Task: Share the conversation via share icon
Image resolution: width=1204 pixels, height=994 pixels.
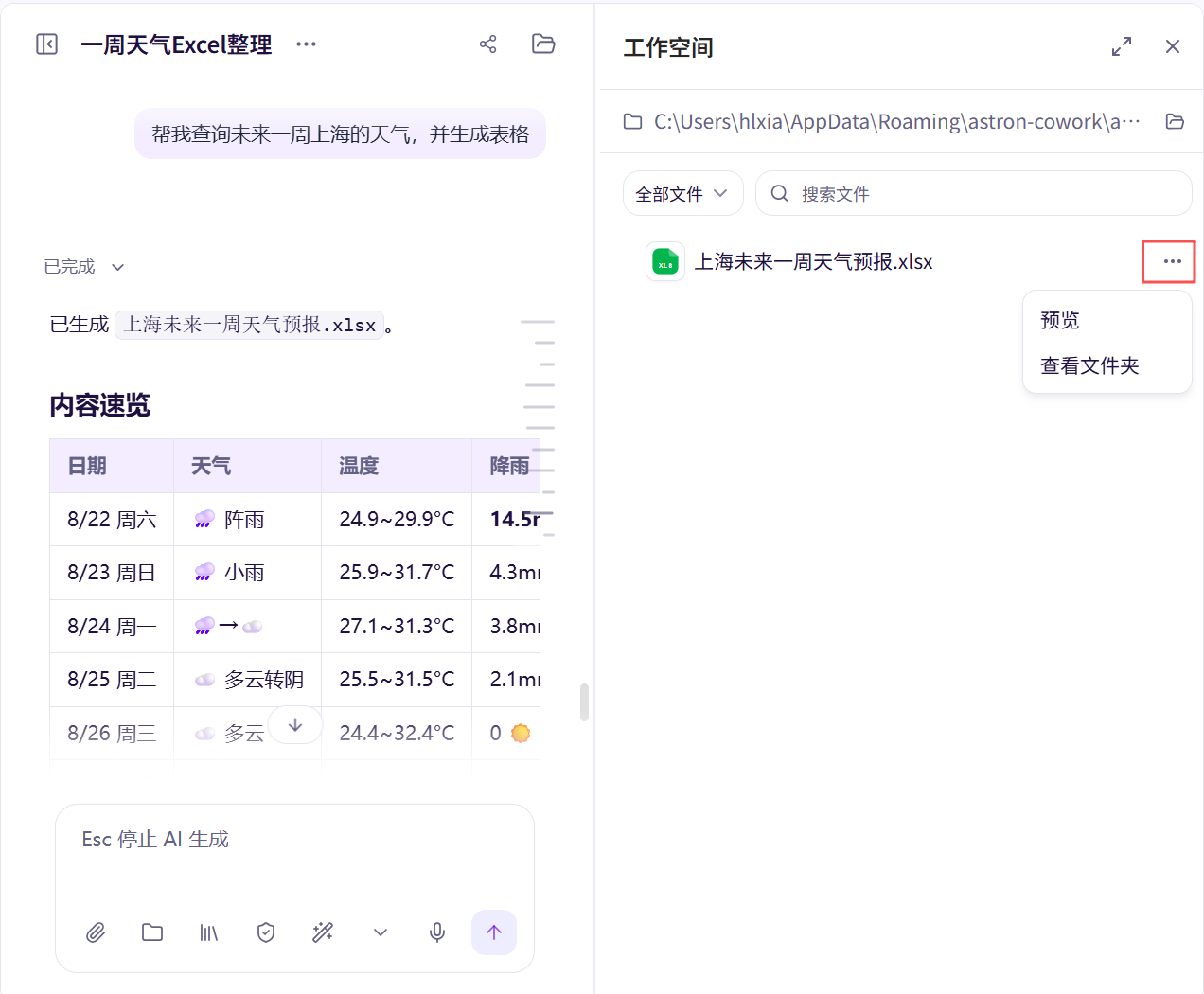Action: click(x=487, y=44)
